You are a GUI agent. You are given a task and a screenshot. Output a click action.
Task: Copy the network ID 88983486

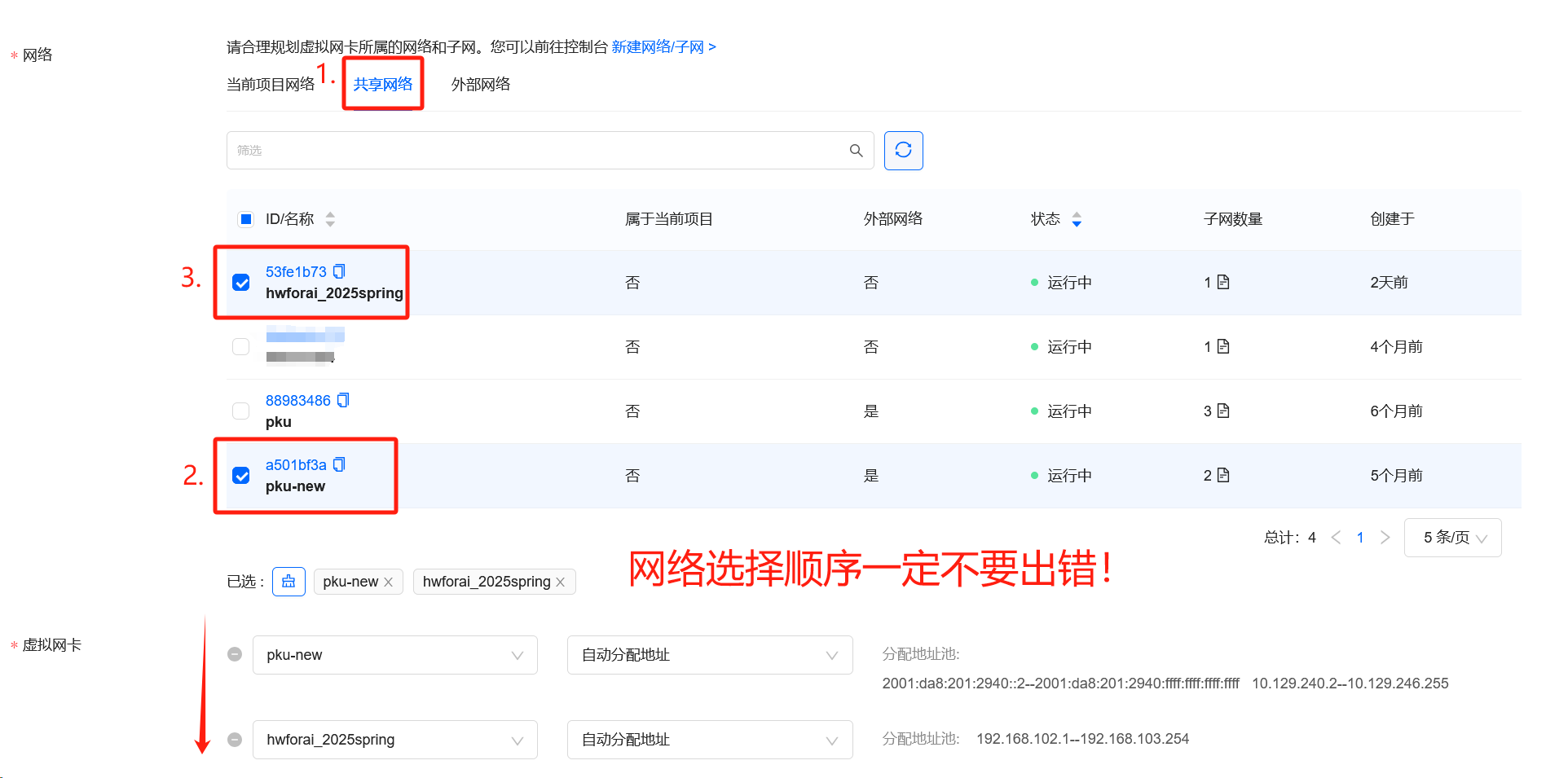pyautogui.click(x=343, y=400)
